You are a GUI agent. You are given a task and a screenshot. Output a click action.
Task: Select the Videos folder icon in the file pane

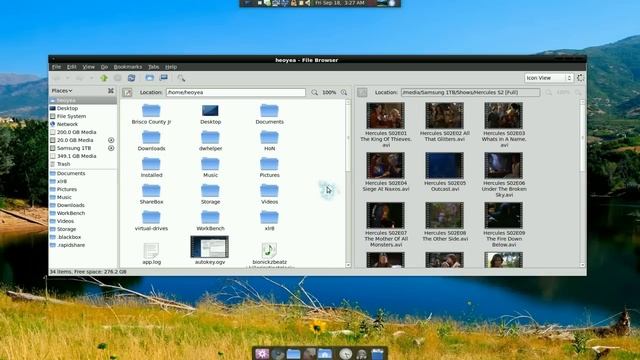coord(269,190)
